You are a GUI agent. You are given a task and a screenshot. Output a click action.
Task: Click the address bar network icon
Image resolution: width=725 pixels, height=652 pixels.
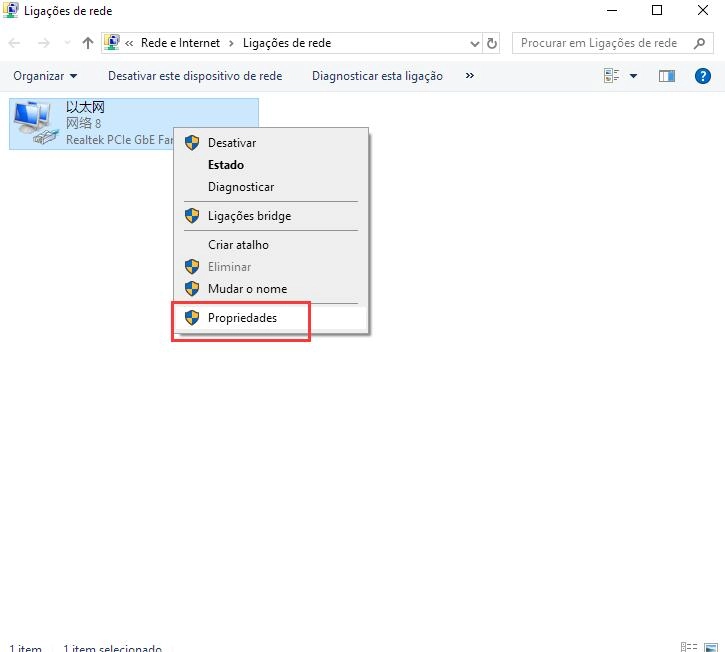pyautogui.click(x=112, y=43)
